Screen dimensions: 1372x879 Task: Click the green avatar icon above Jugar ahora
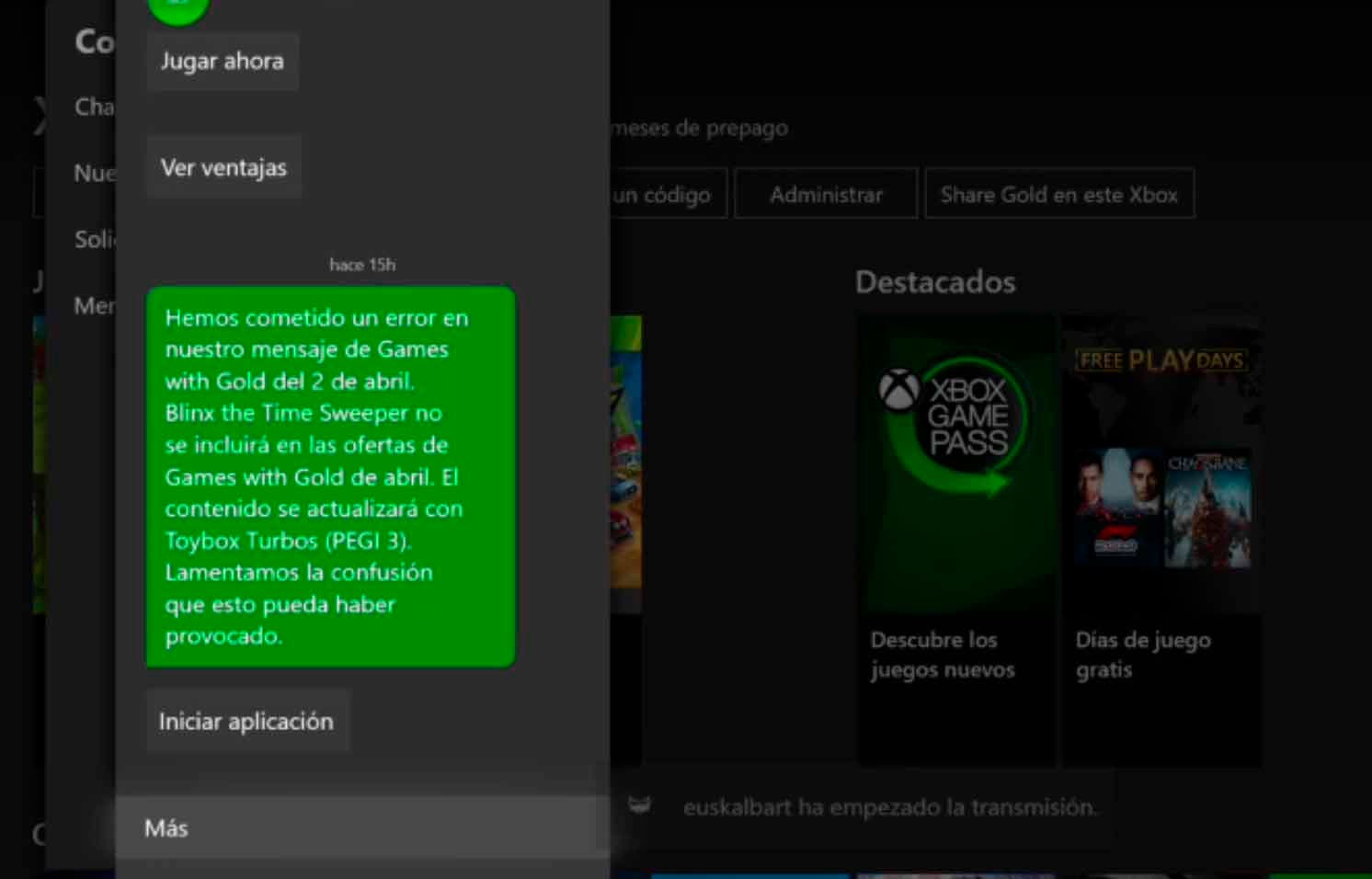coord(178,9)
